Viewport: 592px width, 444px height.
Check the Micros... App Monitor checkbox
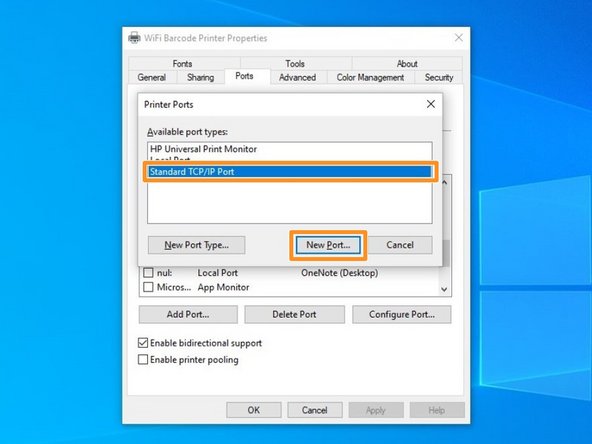pyautogui.click(x=148, y=287)
